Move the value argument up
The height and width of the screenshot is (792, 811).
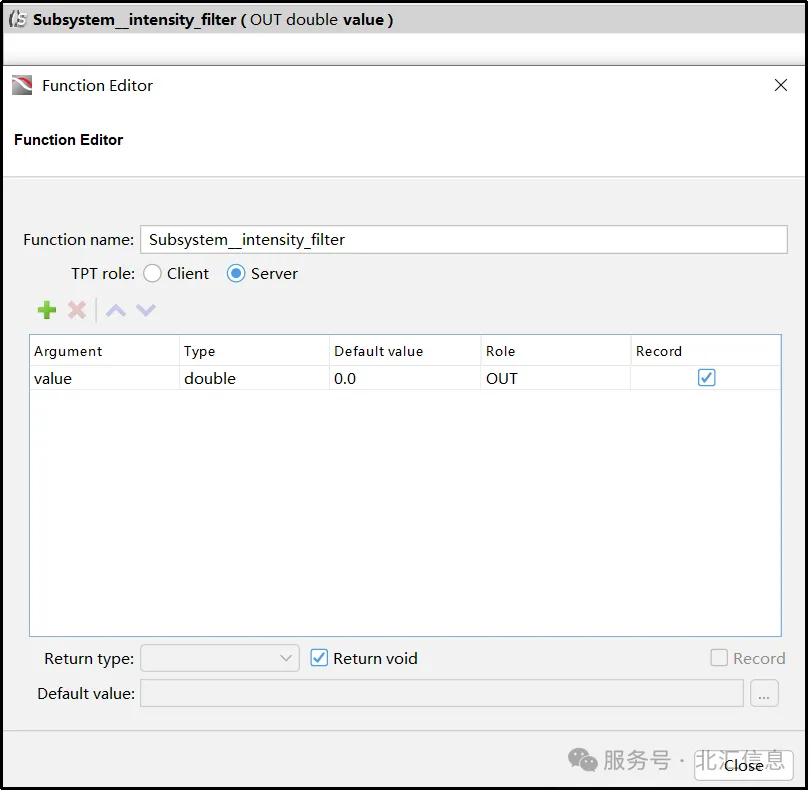(115, 310)
